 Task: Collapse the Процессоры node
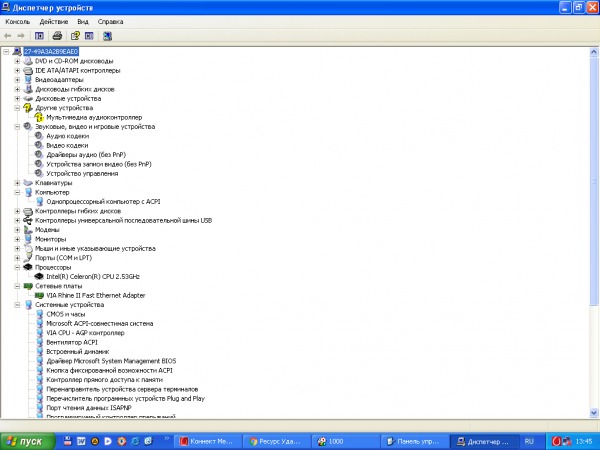pyautogui.click(x=17, y=267)
